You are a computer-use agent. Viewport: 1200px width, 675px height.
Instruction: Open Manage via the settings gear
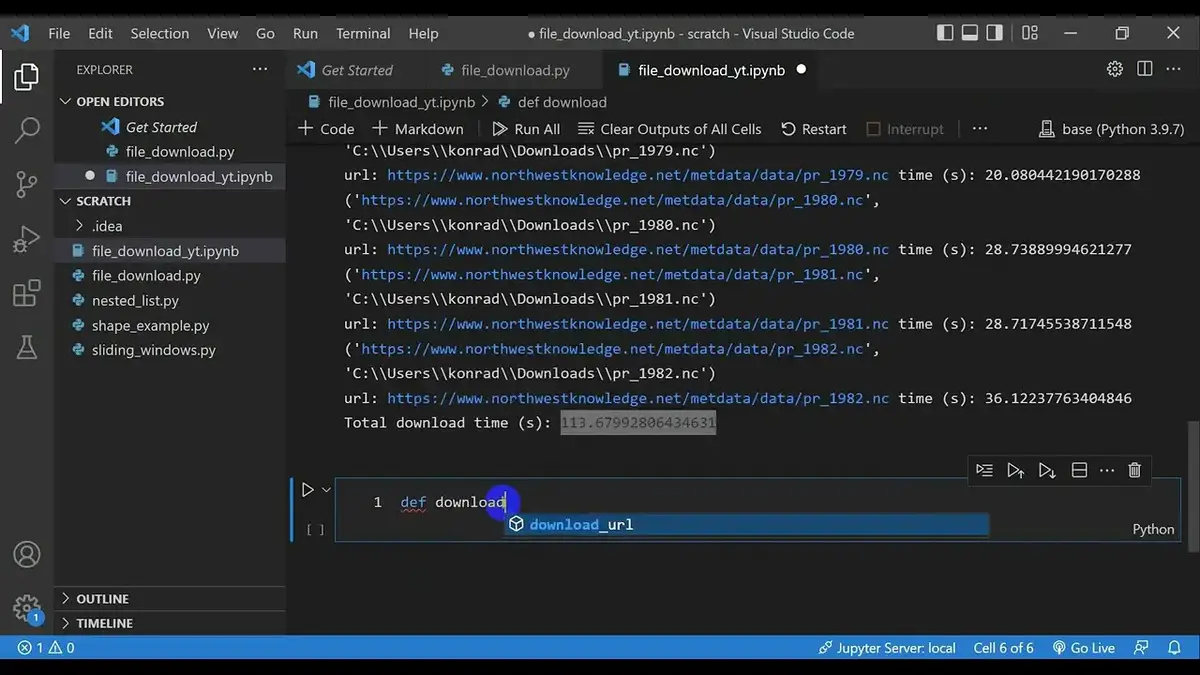click(26, 608)
